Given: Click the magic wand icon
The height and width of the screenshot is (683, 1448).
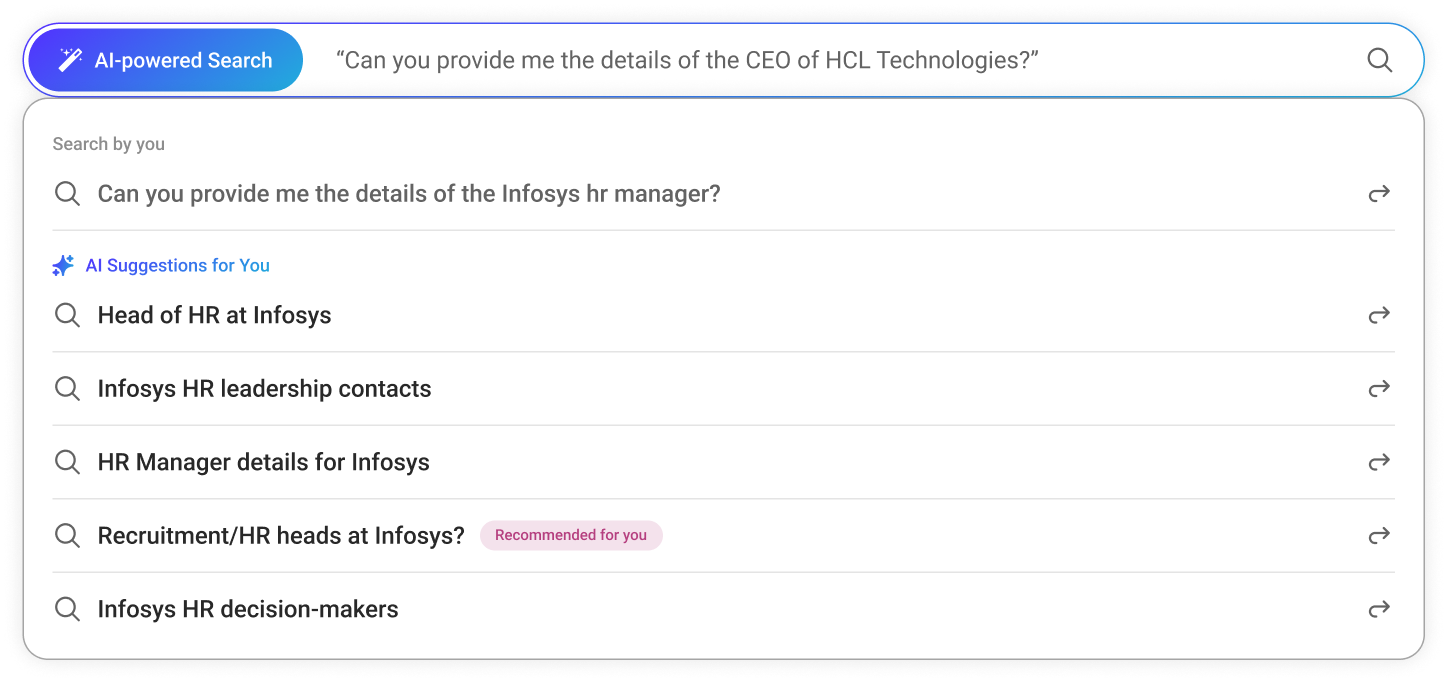Looking at the screenshot, I should coord(70,60).
